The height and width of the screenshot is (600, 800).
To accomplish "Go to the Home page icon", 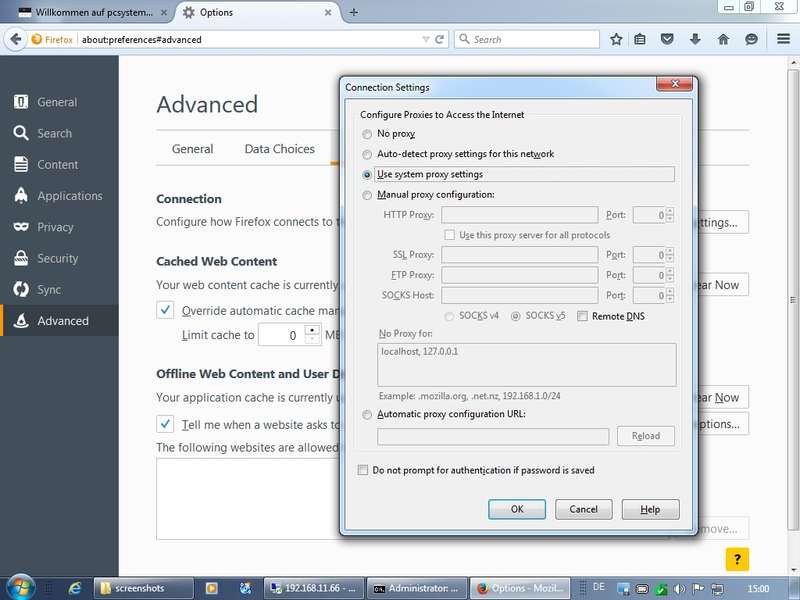I will tap(723, 39).
